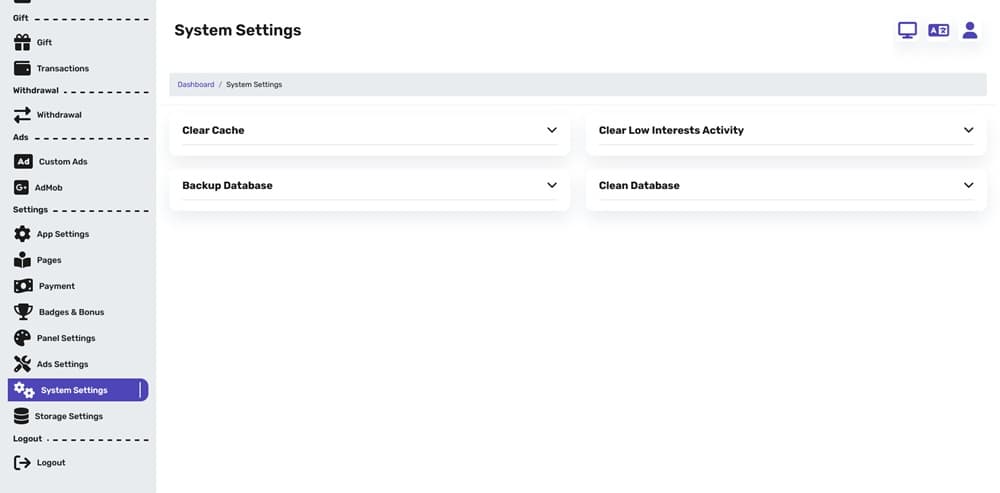Click the Panel Settings palette icon
Screen dimensions: 1000x493
pyautogui.click(x=22, y=338)
